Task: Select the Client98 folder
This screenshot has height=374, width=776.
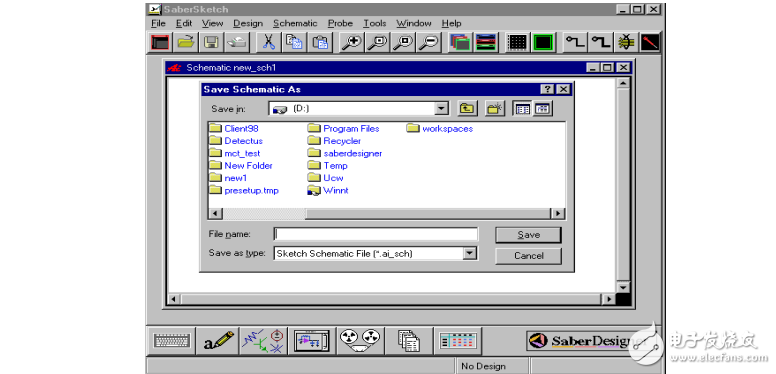Action: pyautogui.click(x=234, y=129)
